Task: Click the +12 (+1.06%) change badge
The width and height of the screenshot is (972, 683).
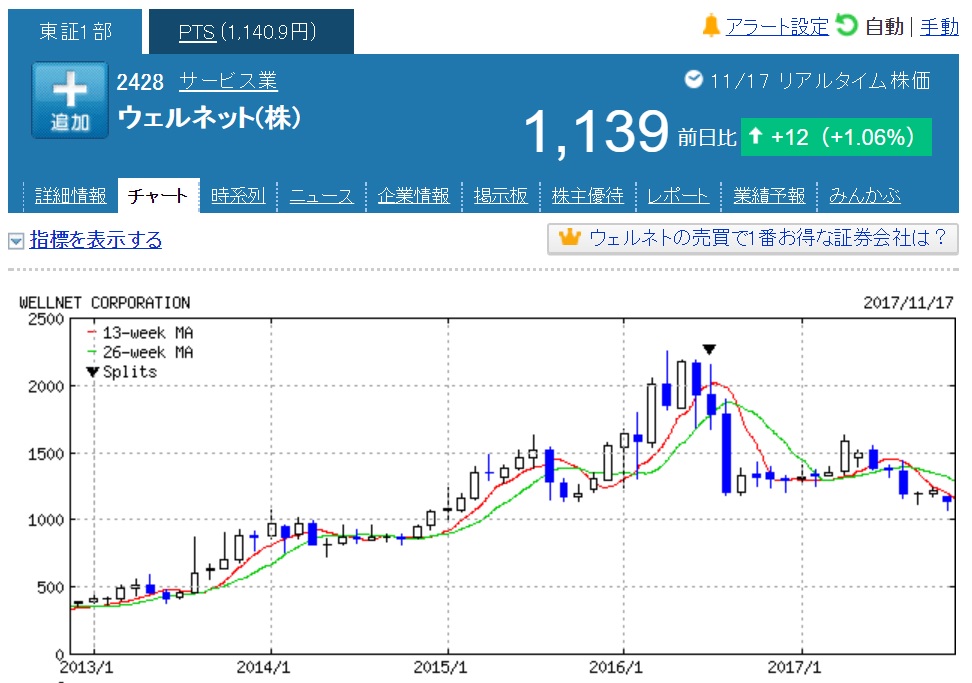Action: click(x=836, y=137)
